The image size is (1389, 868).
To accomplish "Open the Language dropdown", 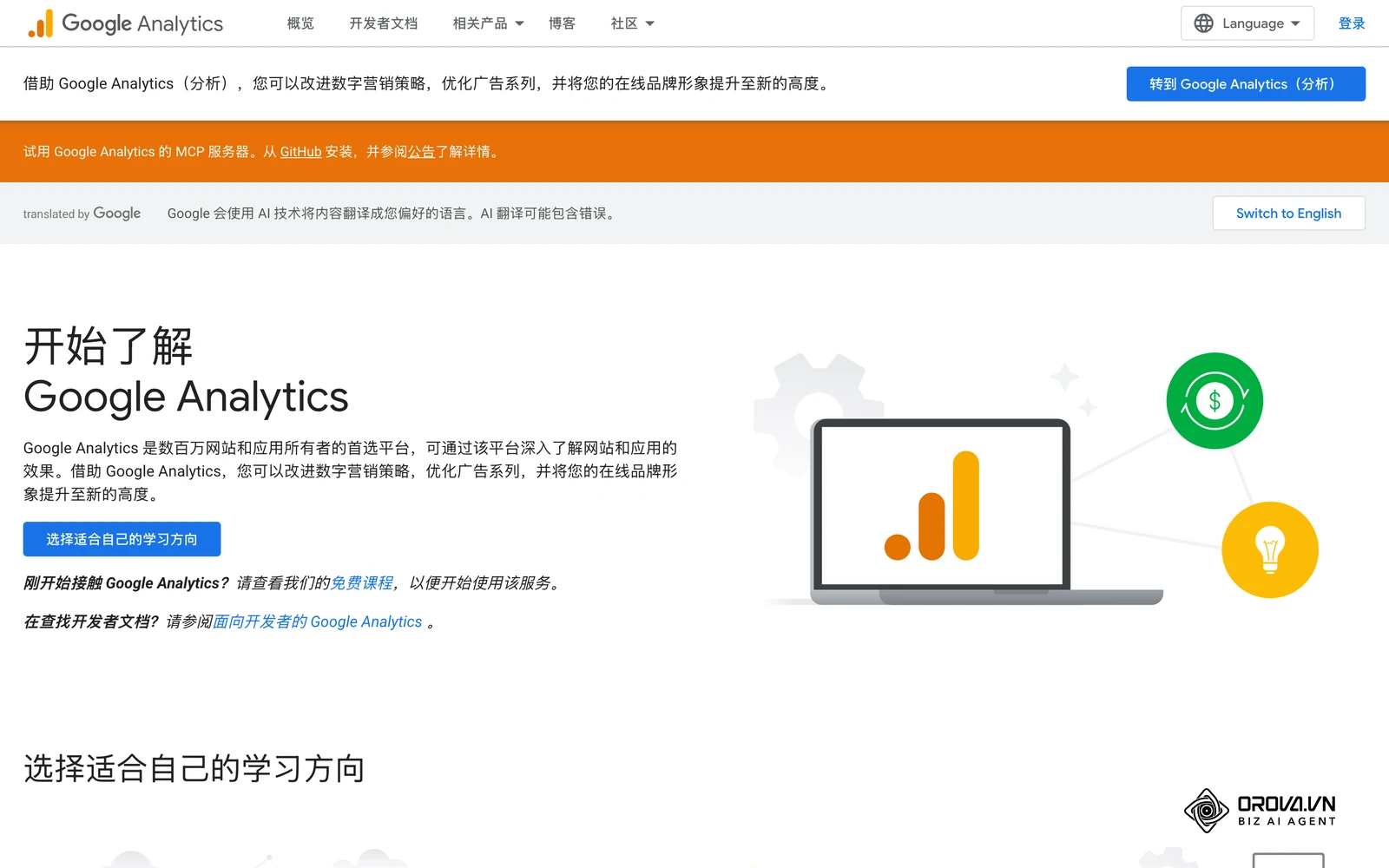I will 1247,23.
